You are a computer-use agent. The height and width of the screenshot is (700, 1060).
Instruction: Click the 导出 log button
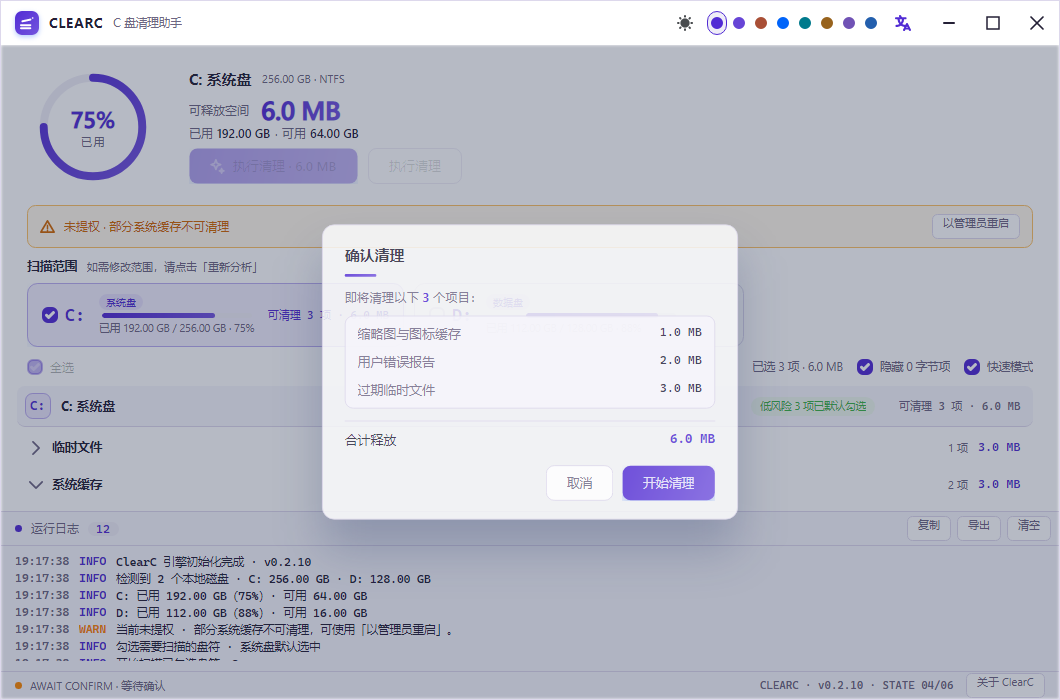tap(979, 527)
